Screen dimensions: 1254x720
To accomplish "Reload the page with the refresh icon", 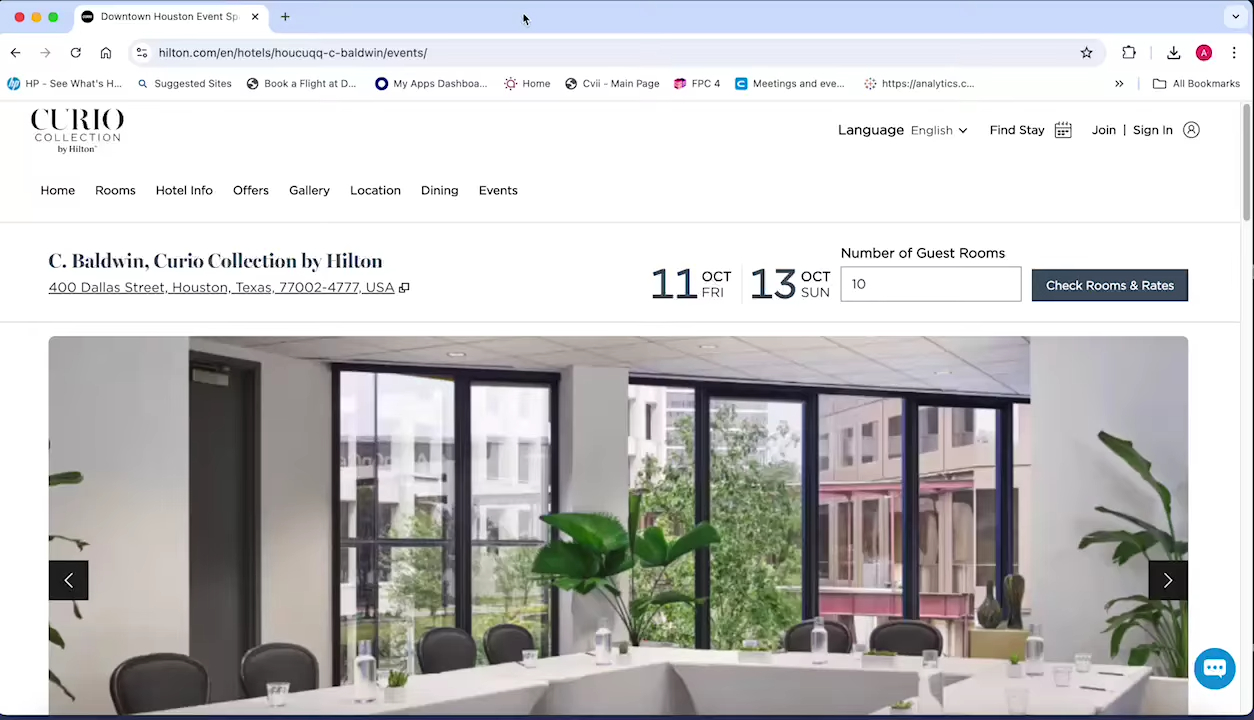I will tap(75, 53).
